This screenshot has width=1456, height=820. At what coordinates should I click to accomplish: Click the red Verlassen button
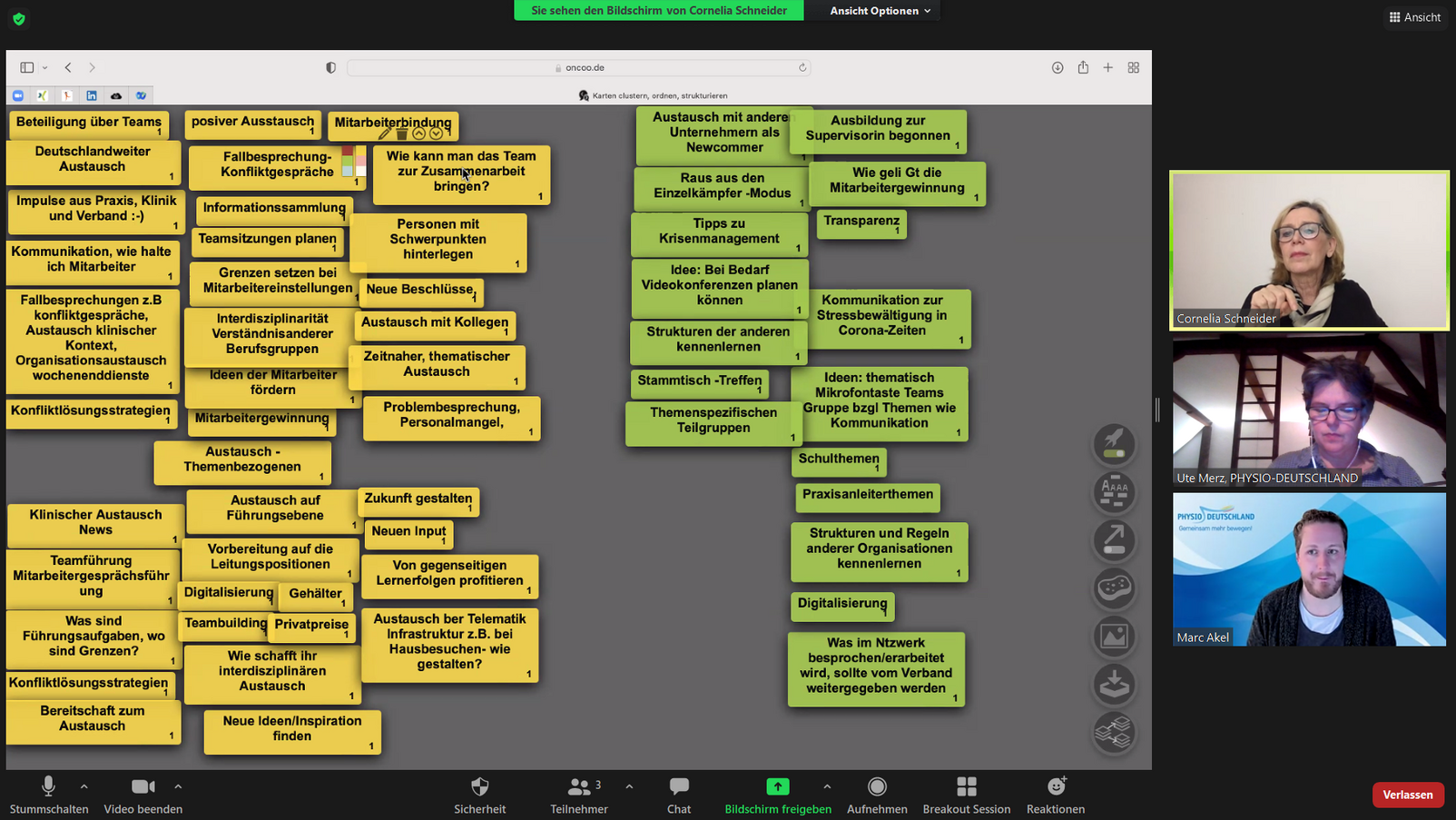point(1407,795)
